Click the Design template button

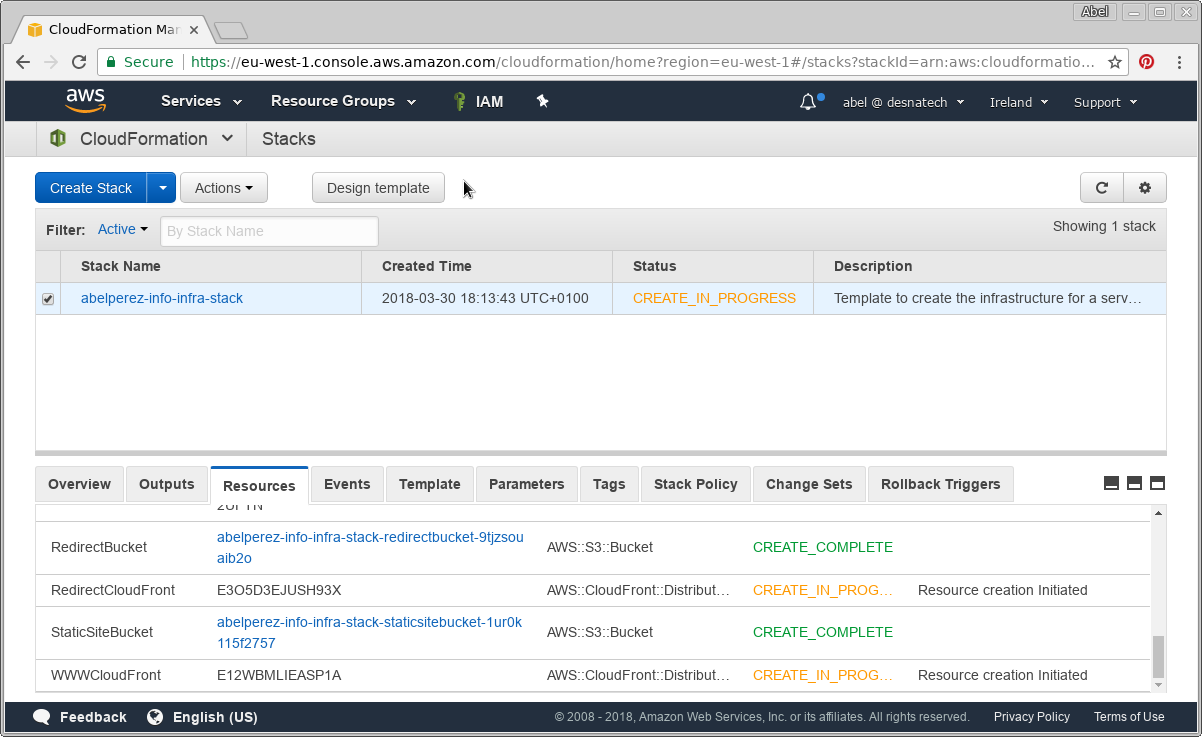point(378,188)
